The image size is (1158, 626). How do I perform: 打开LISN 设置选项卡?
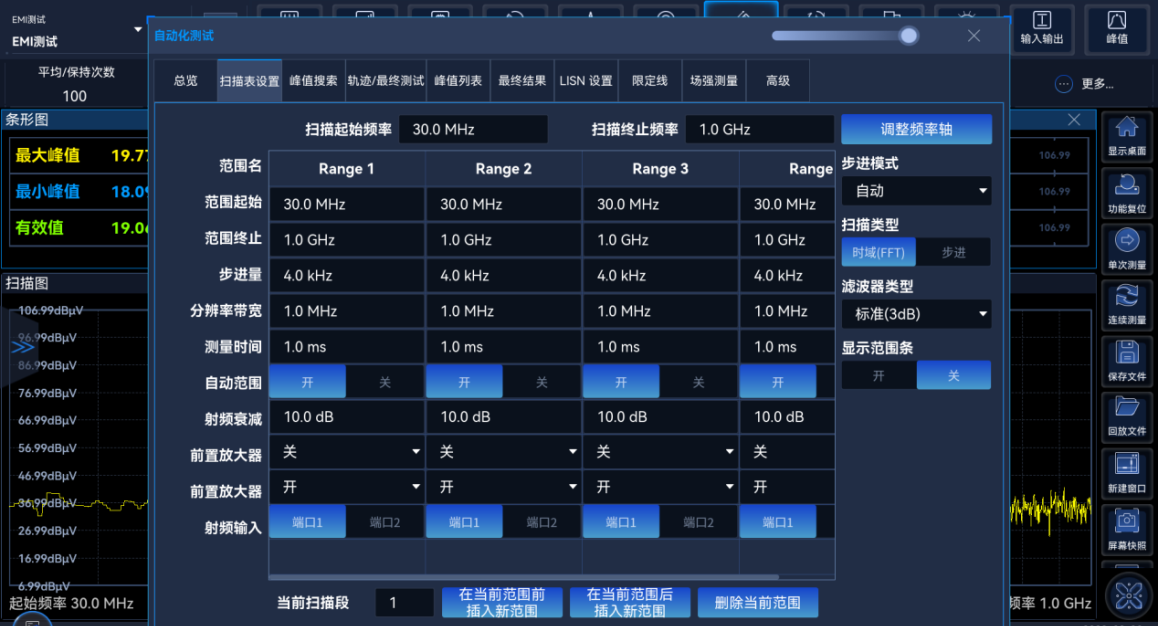[586, 81]
